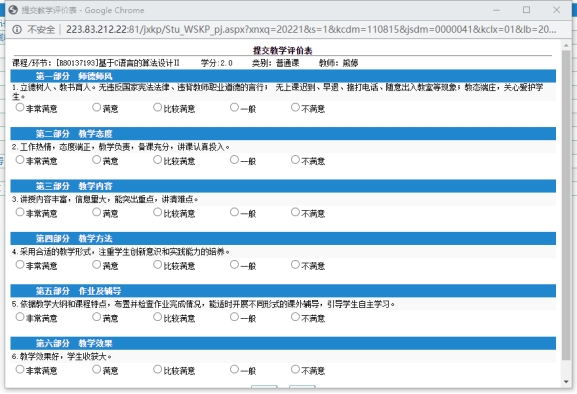Select 满意 for question 2 教学态度

[96, 160]
